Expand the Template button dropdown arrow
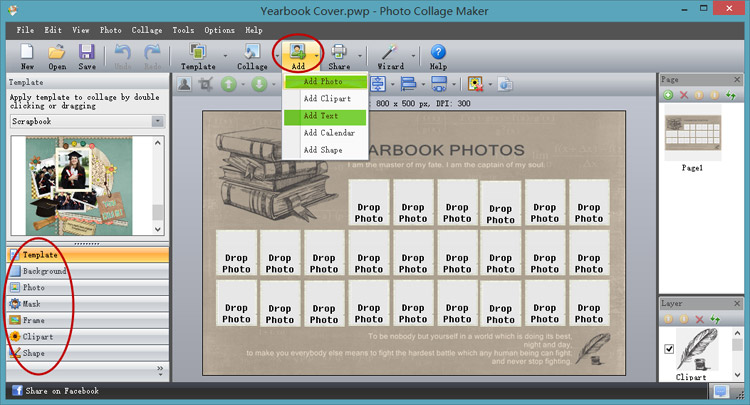This screenshot has height=405, width=750. (225, 56)
